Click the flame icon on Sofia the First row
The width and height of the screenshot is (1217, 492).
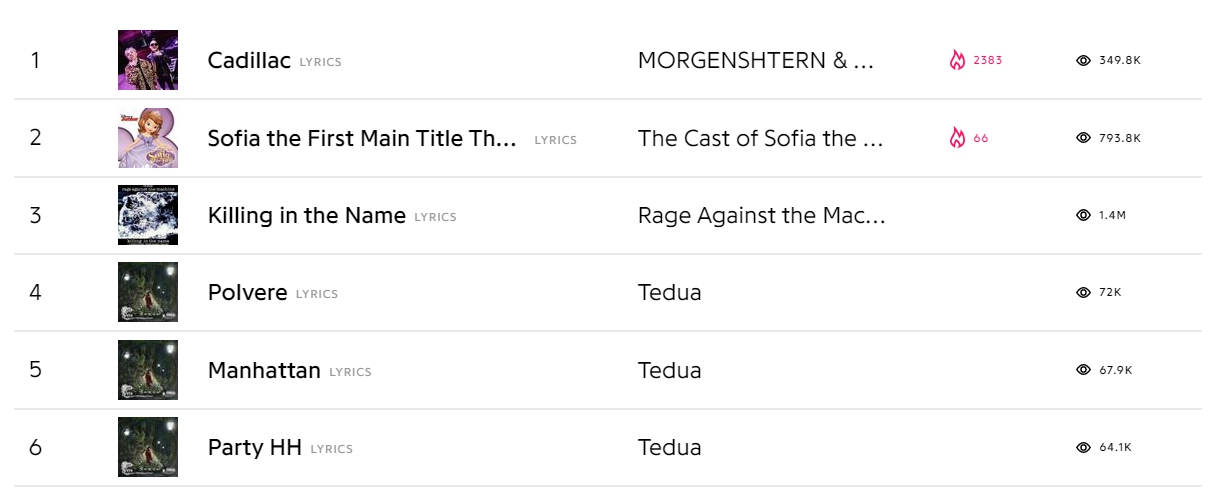click(957, 138)
